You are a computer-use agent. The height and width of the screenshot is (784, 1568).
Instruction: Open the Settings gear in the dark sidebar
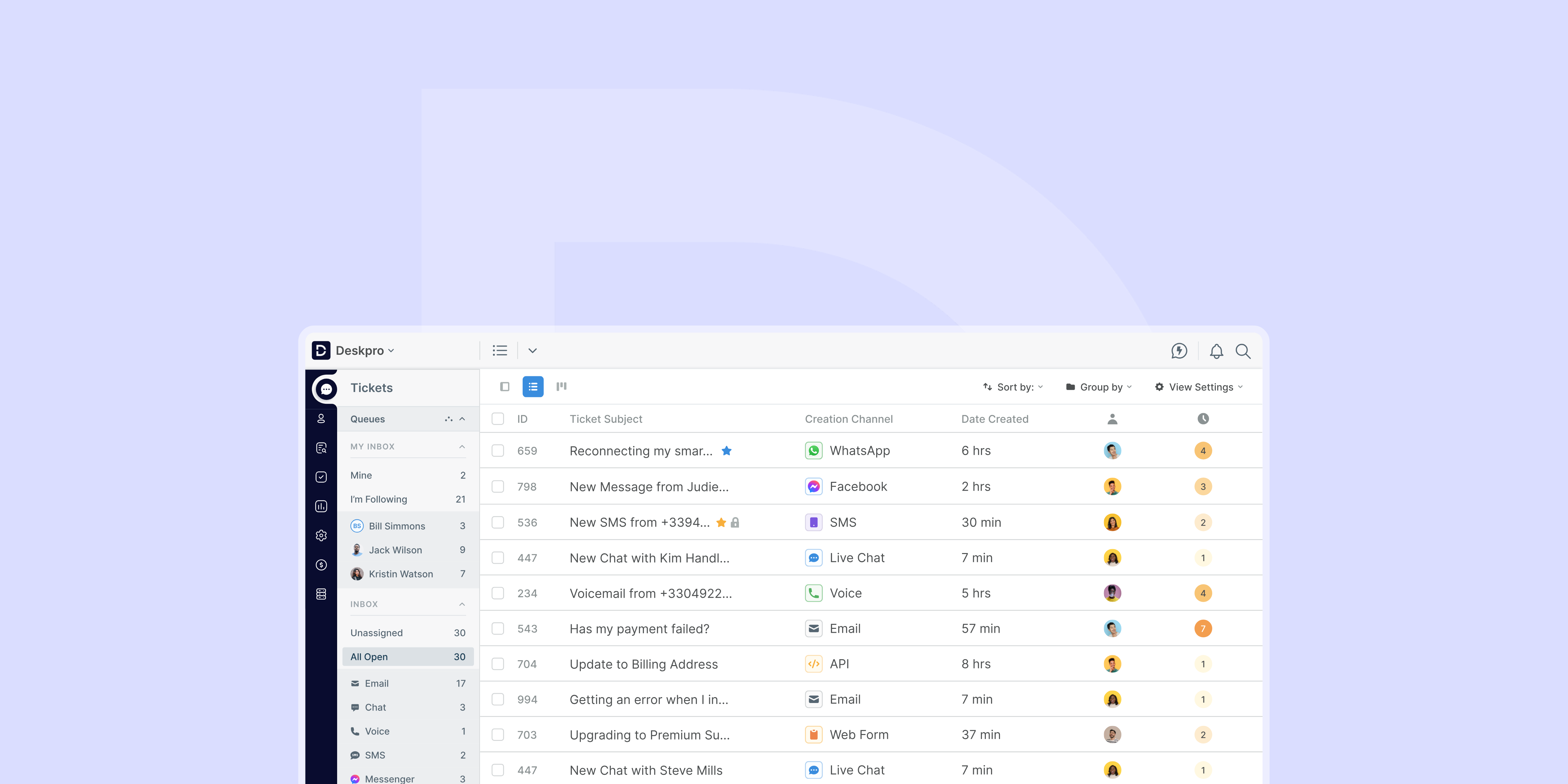click(321, 535)
